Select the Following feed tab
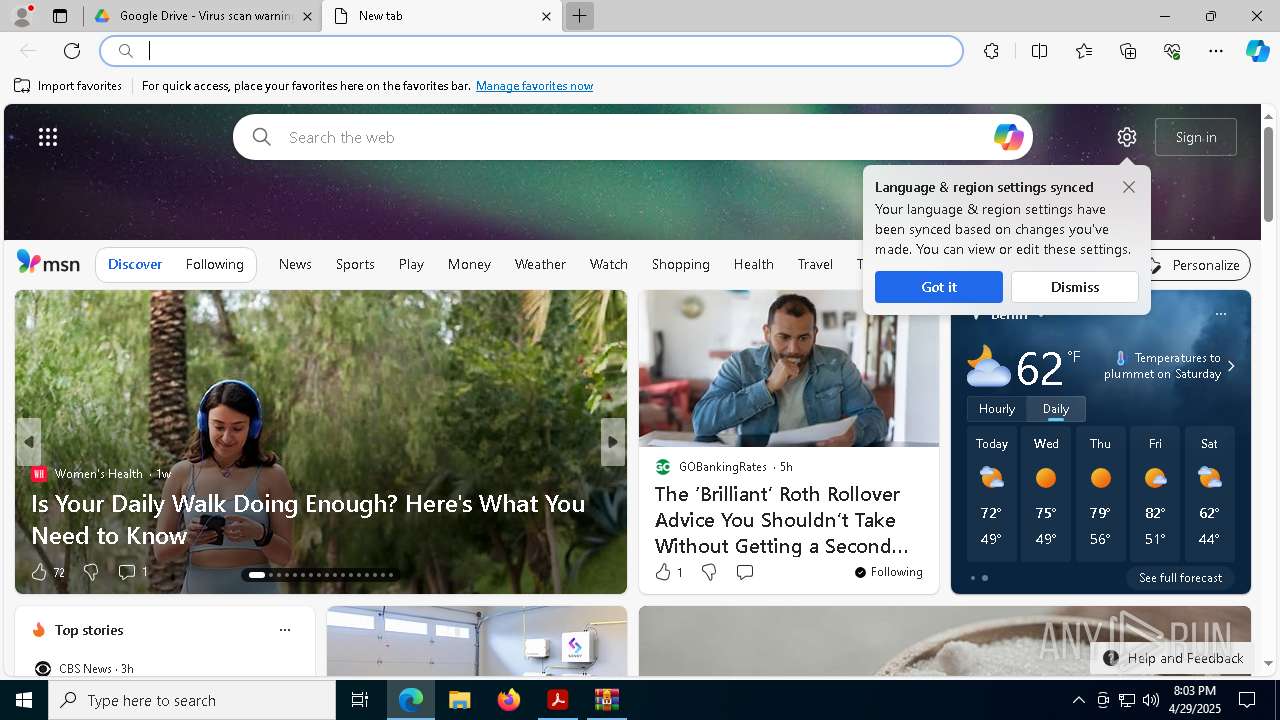1280x720 pixels. pyautogui.click(x=215, y=264)
